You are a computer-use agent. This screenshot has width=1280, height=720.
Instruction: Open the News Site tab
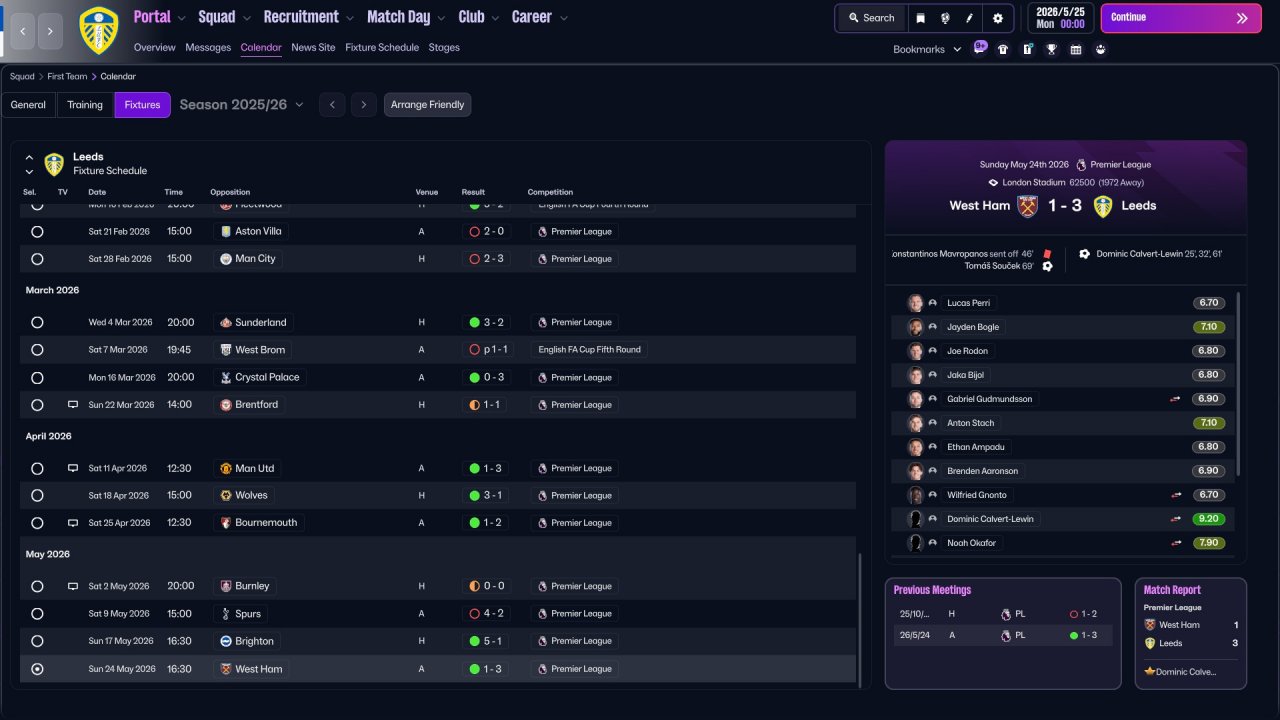pyautogui.click(x=313, y=48)
